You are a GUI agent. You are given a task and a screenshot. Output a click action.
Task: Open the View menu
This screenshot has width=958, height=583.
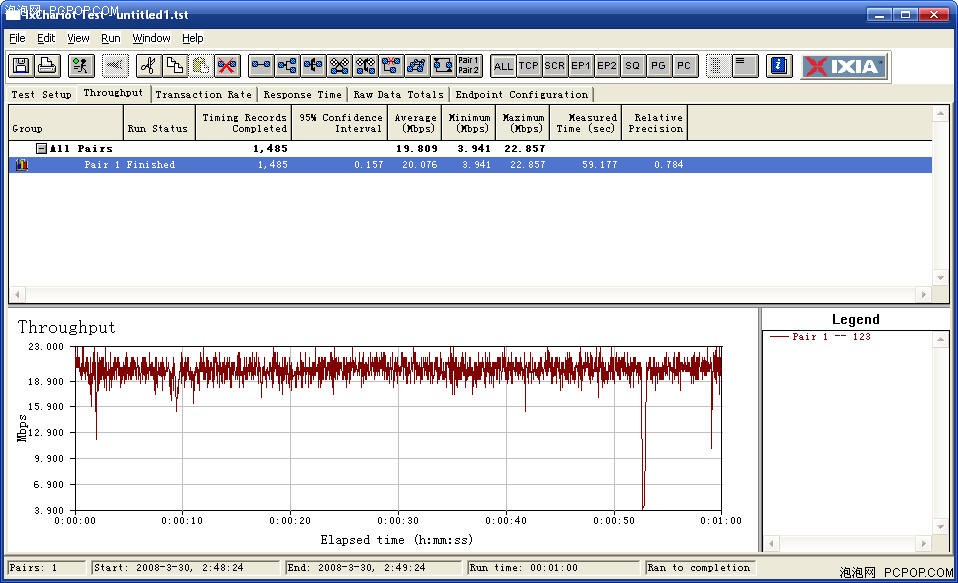[x=78, y=38]
